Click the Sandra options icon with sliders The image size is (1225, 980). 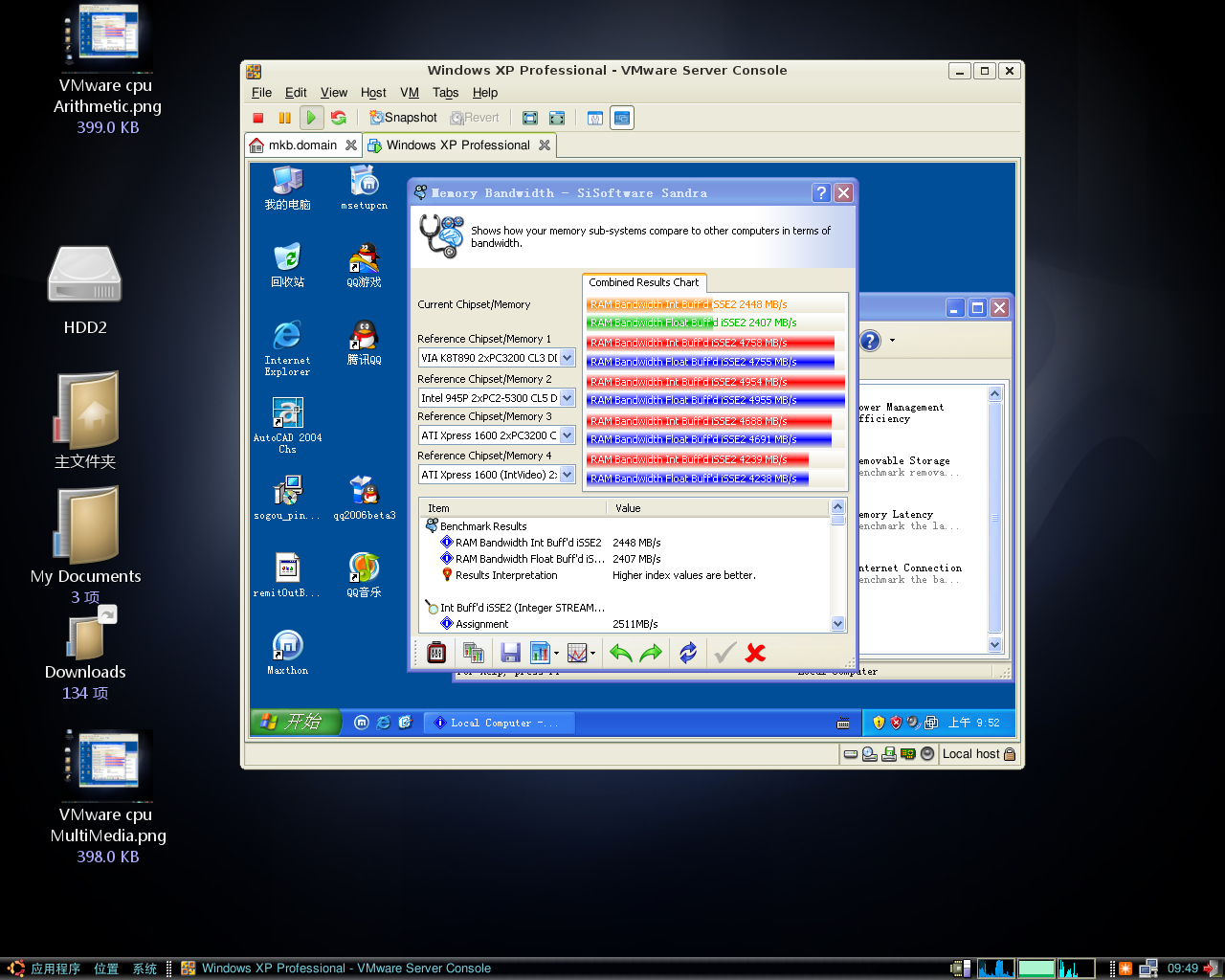point(436,653)
